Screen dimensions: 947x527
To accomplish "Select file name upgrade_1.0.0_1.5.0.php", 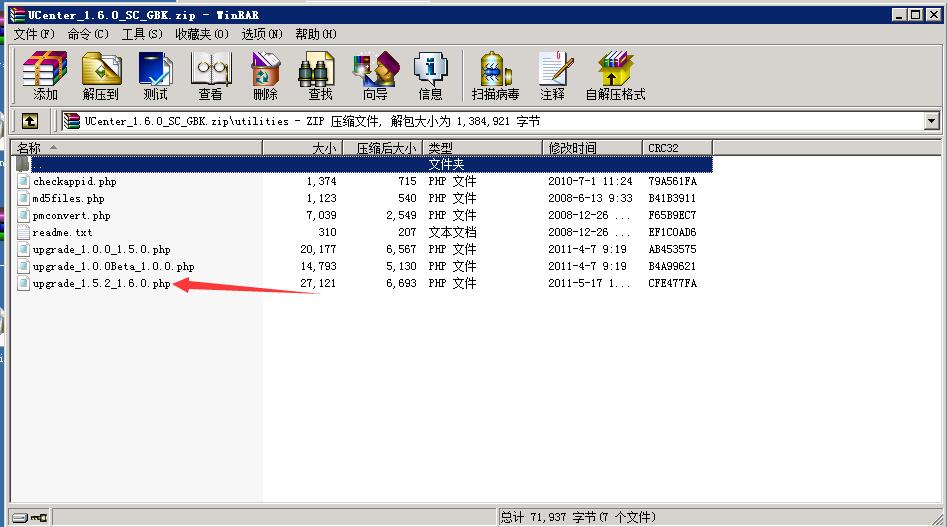I will [x=101, y=249].
